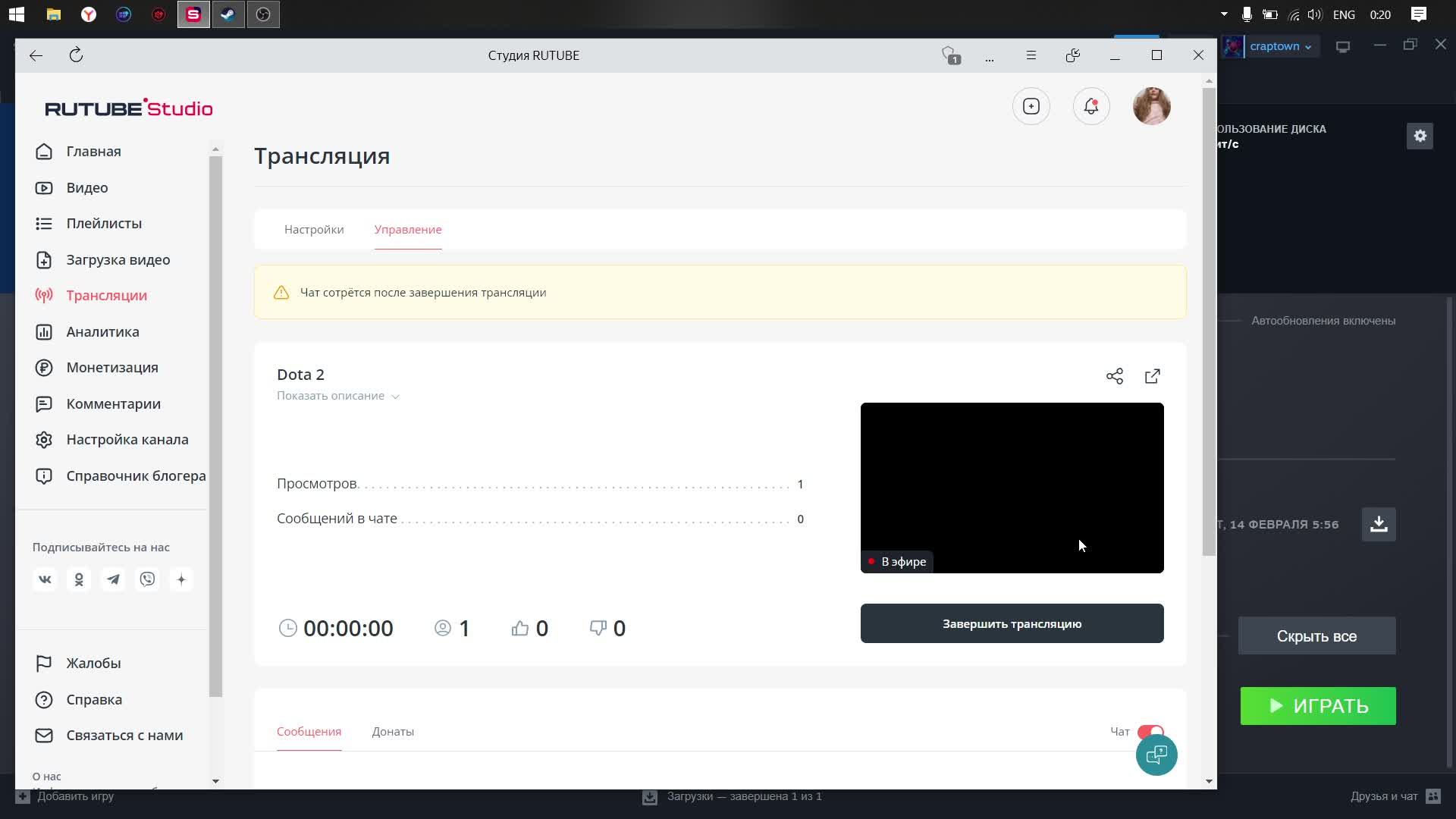Click the add video plus icon

point(1031,107)
